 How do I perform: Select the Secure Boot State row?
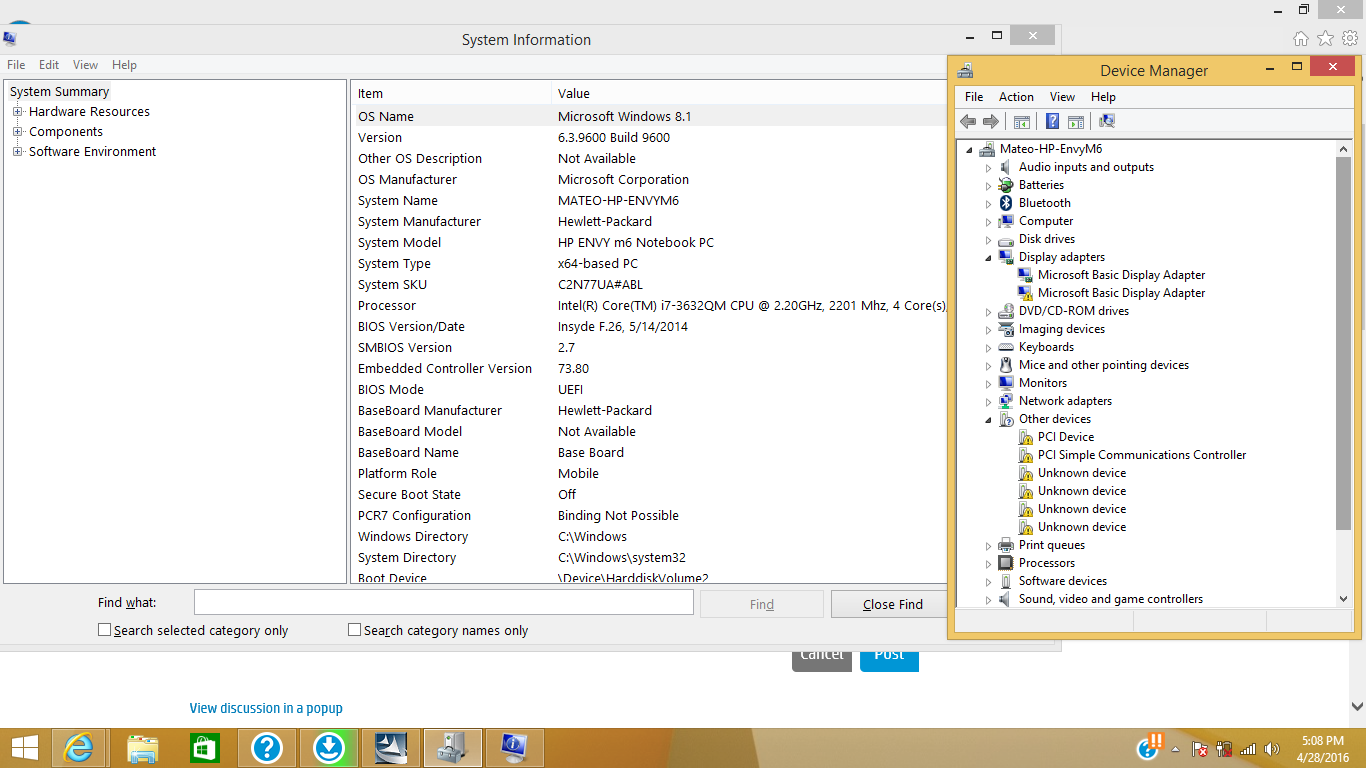(651, 495)
